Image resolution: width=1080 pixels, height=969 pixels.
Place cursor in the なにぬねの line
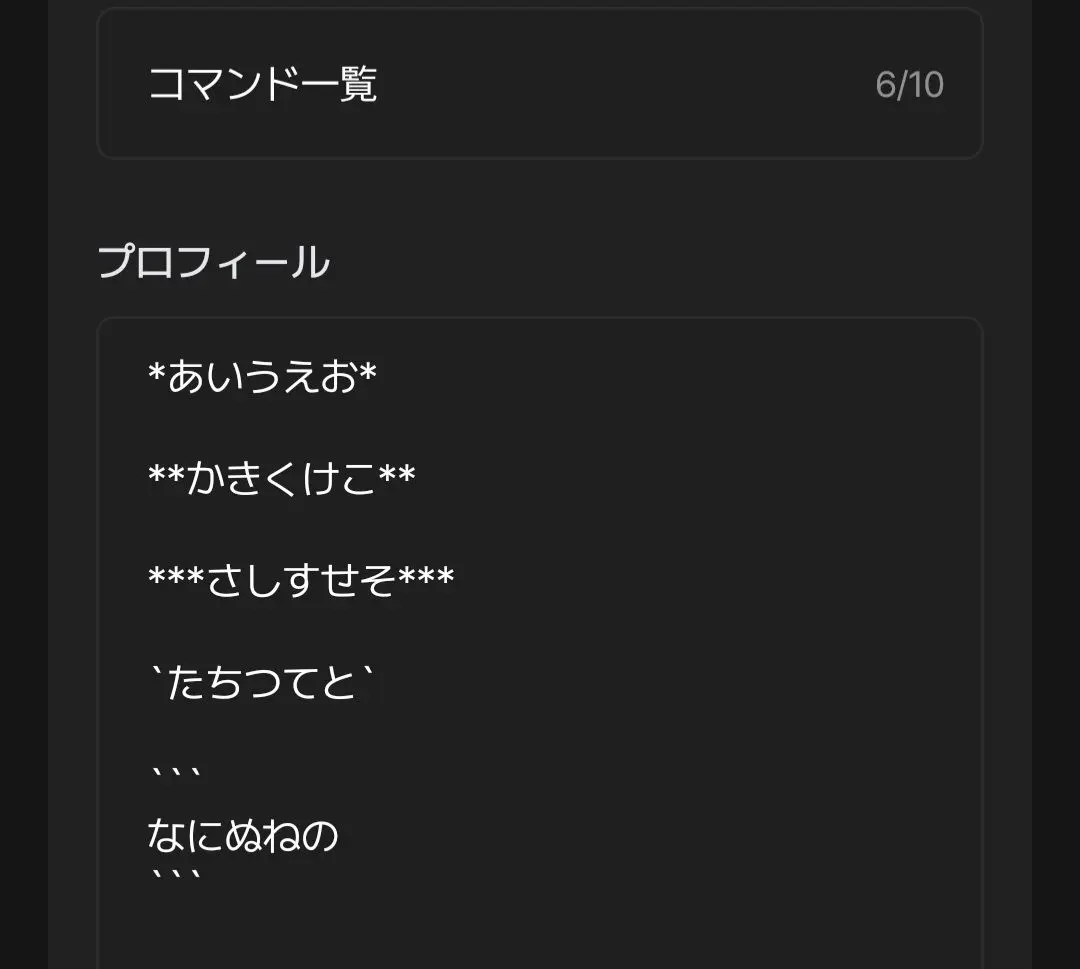pos(243,835)
